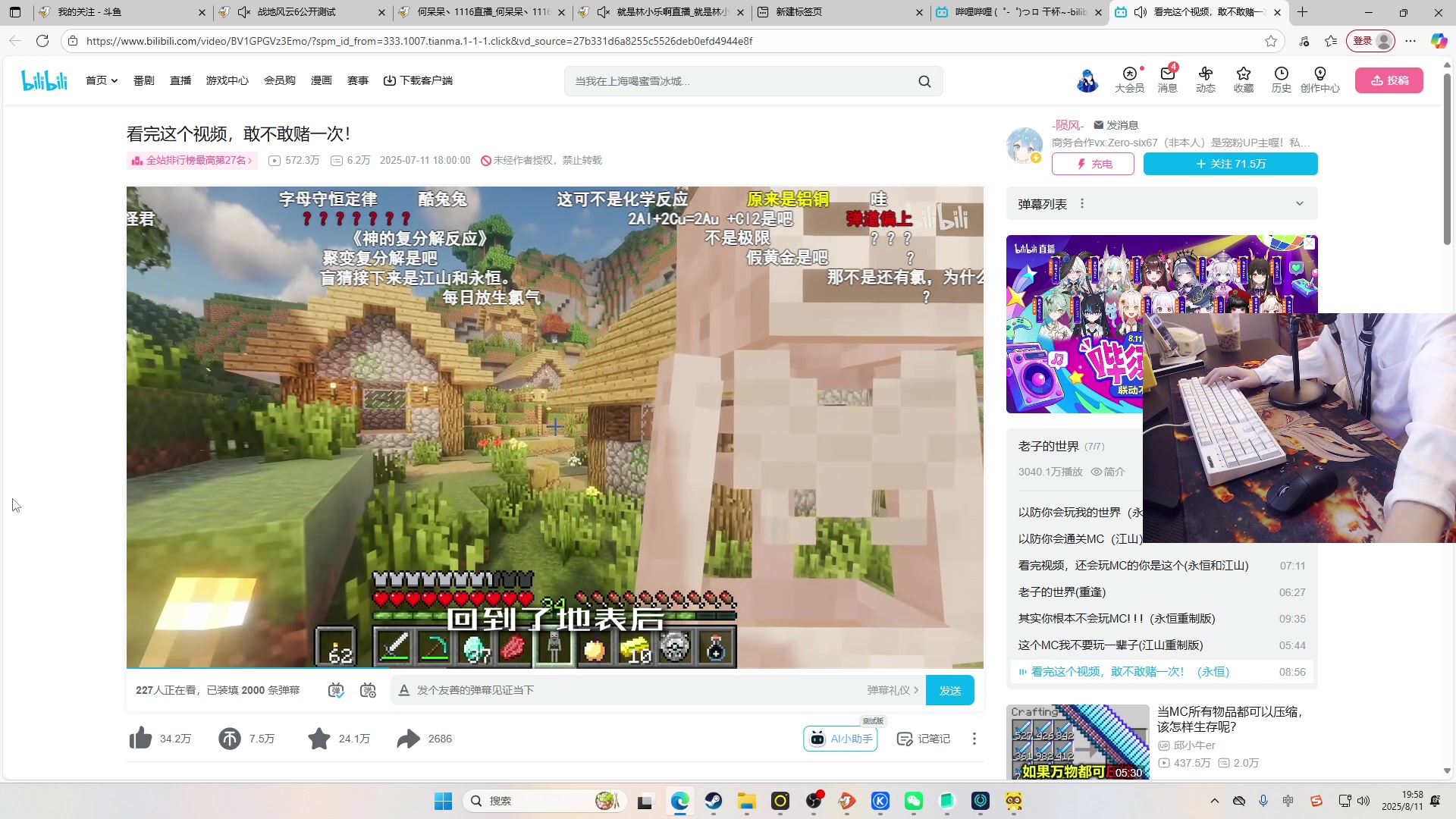Viewport: 1456px width, 819px height.
Task: Mute tab audio on current video tab
Action: tap(1140, 12)
